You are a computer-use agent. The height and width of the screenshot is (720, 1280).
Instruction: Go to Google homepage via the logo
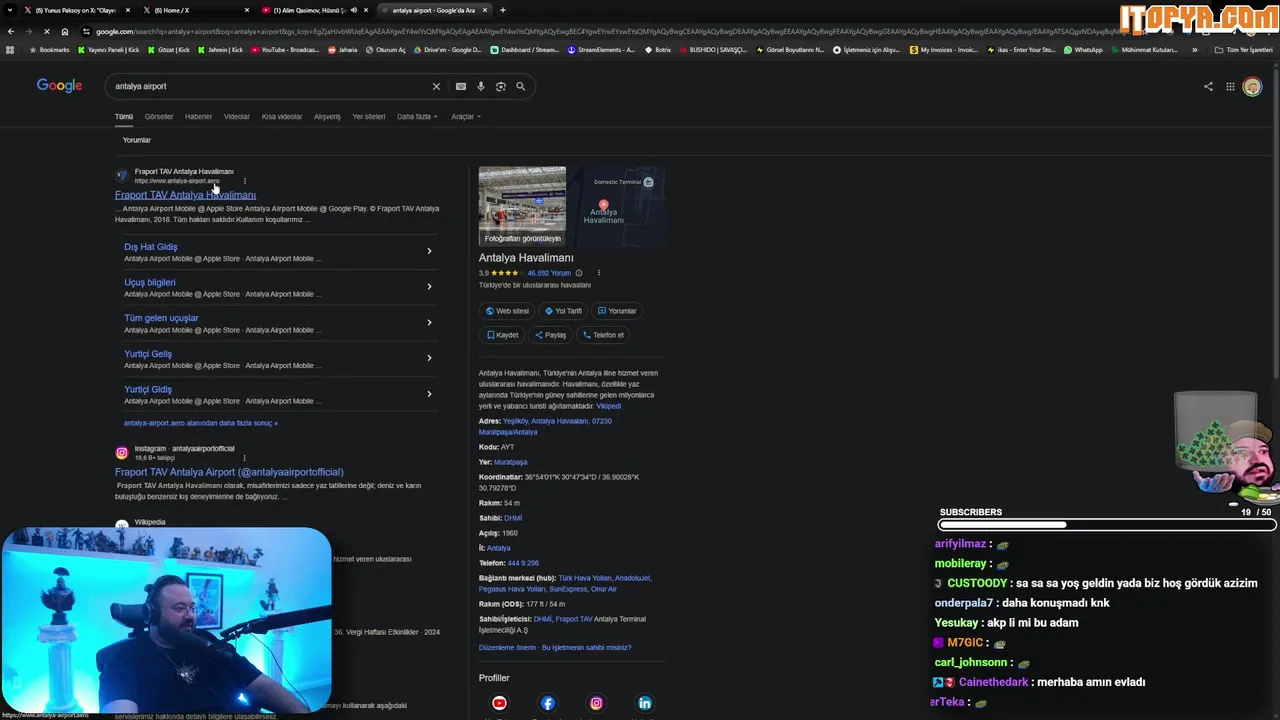tap(59, 86)
